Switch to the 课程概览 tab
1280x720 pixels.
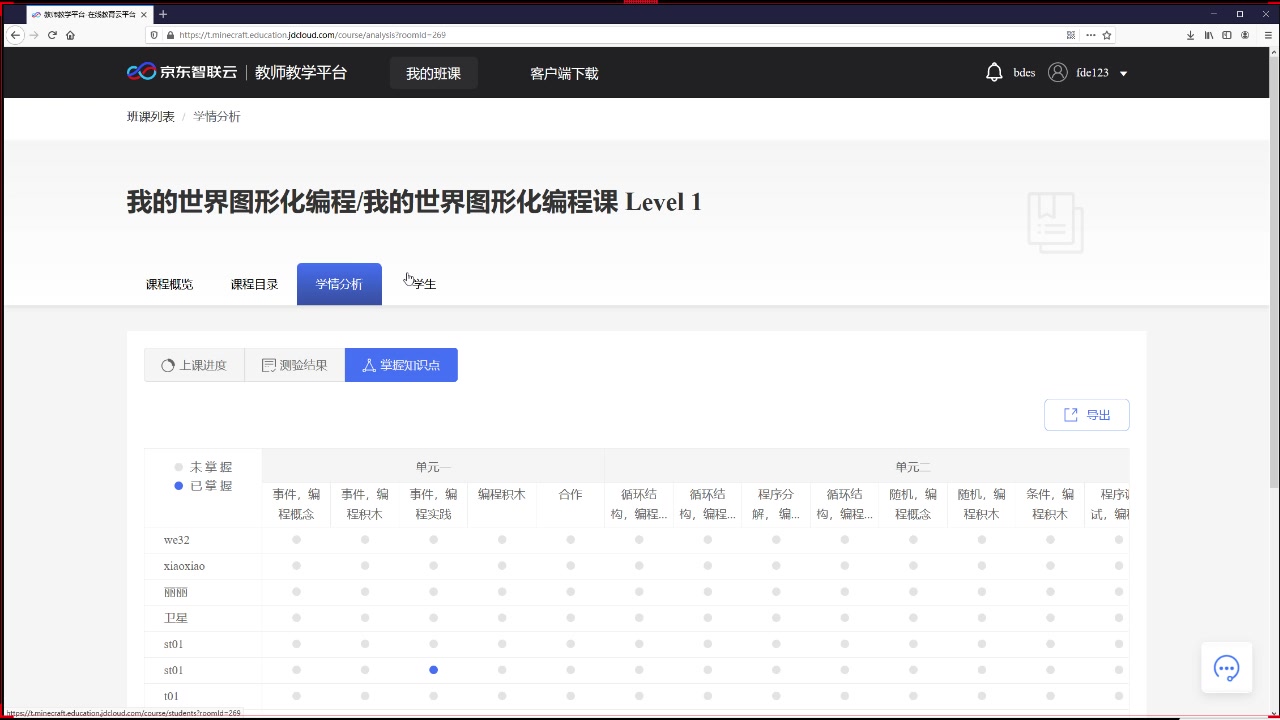coord(170,284)
